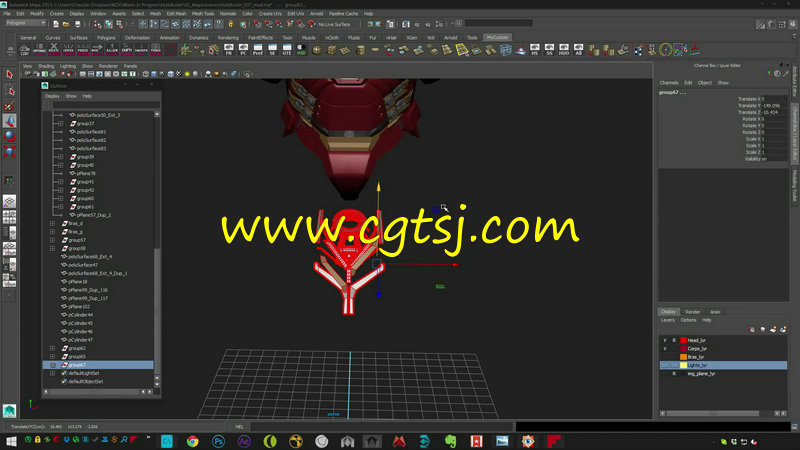Expand group57 in the Outliner

[x=53, y=240]
